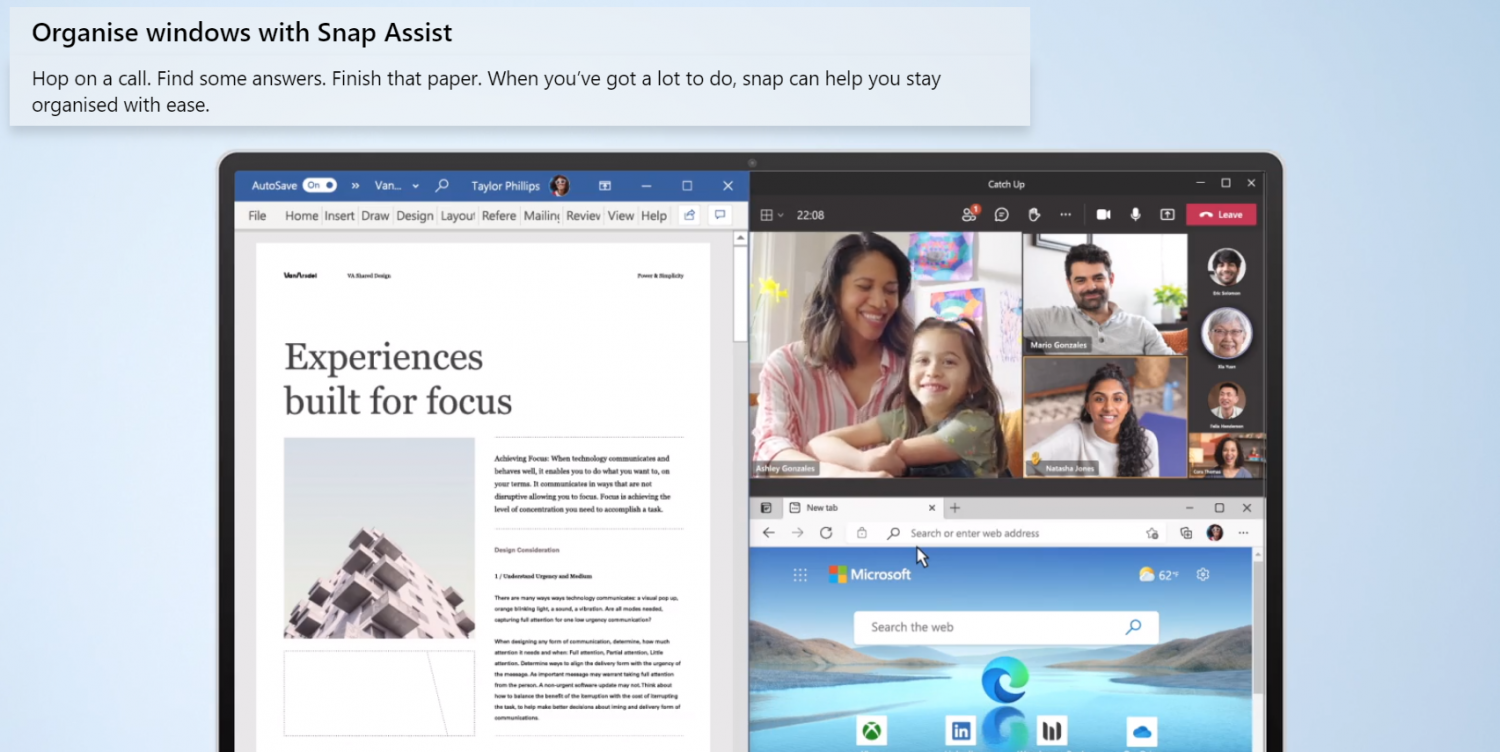Open the Teams view layout dropdown
The image size is (1500, 752).
point(772,215)
